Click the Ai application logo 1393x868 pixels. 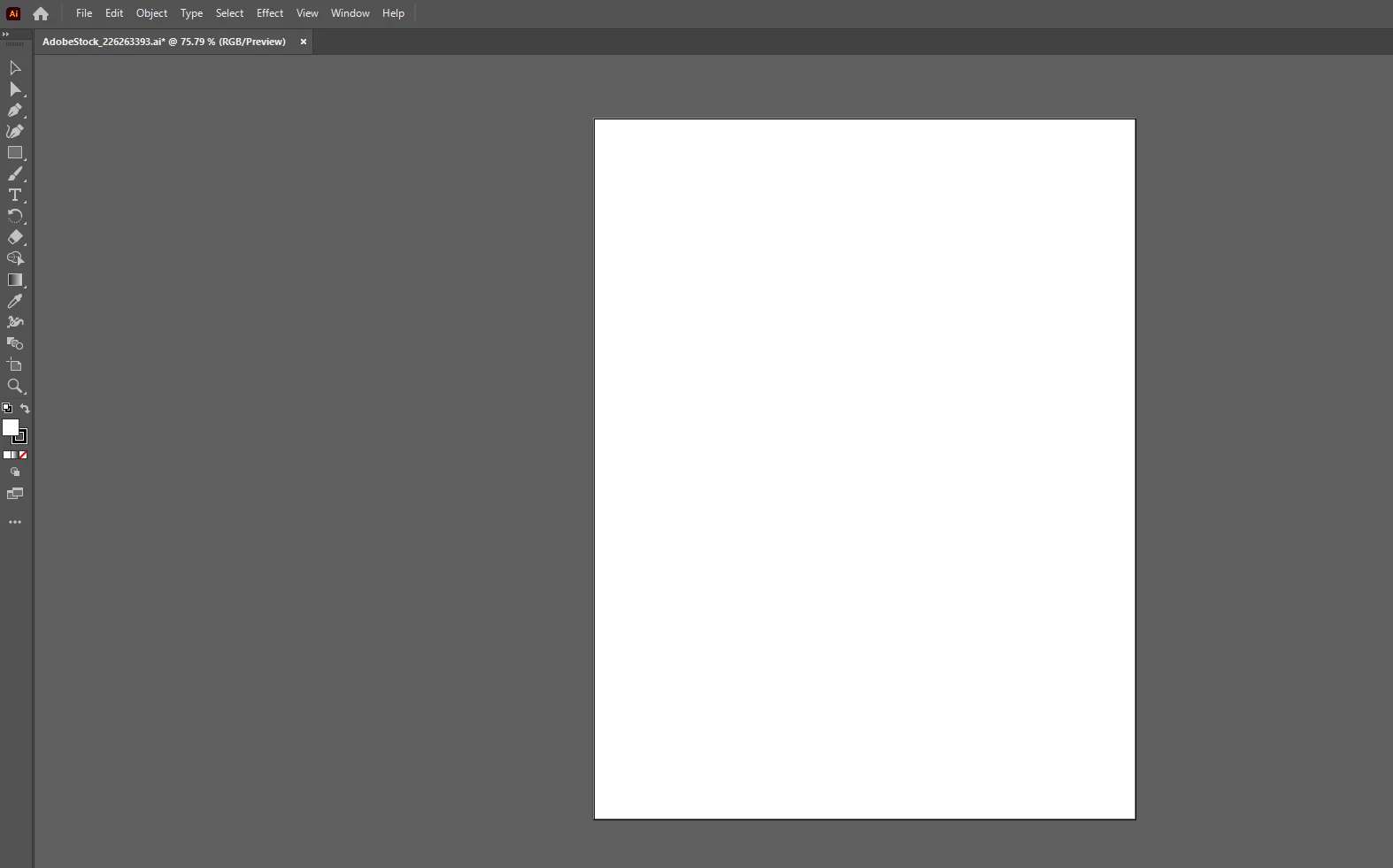pos(13,13)
